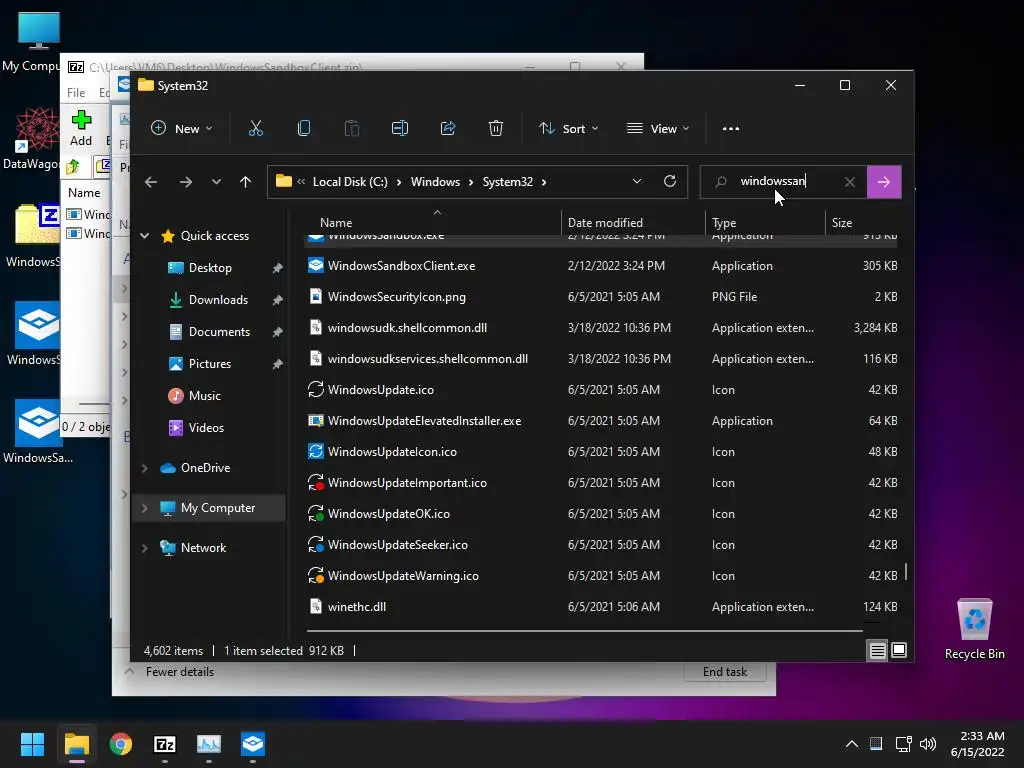Open the Sort dropdown menu

(568, 129)
